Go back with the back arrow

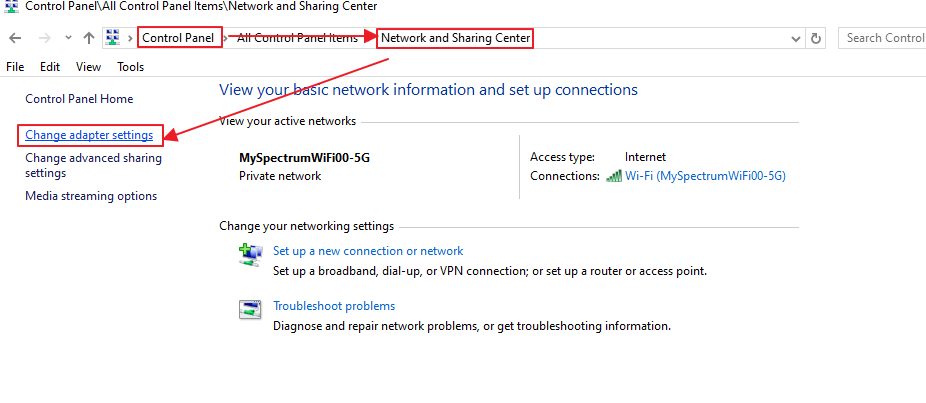[15, 38]
